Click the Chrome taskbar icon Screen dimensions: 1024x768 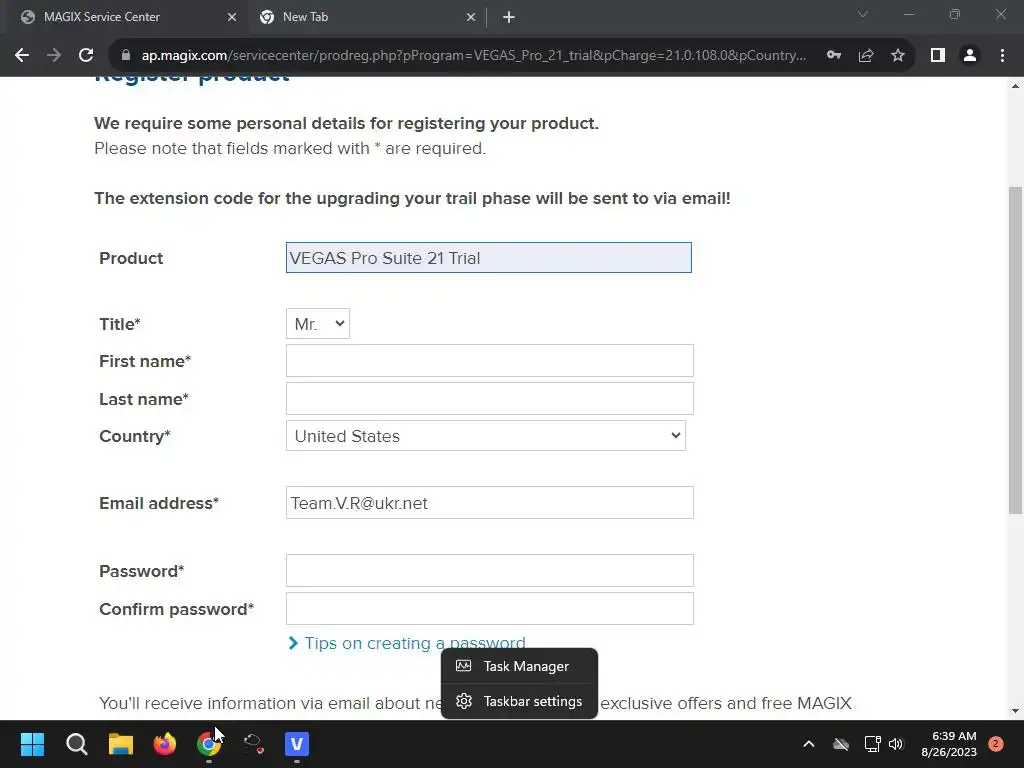[208, 744]
